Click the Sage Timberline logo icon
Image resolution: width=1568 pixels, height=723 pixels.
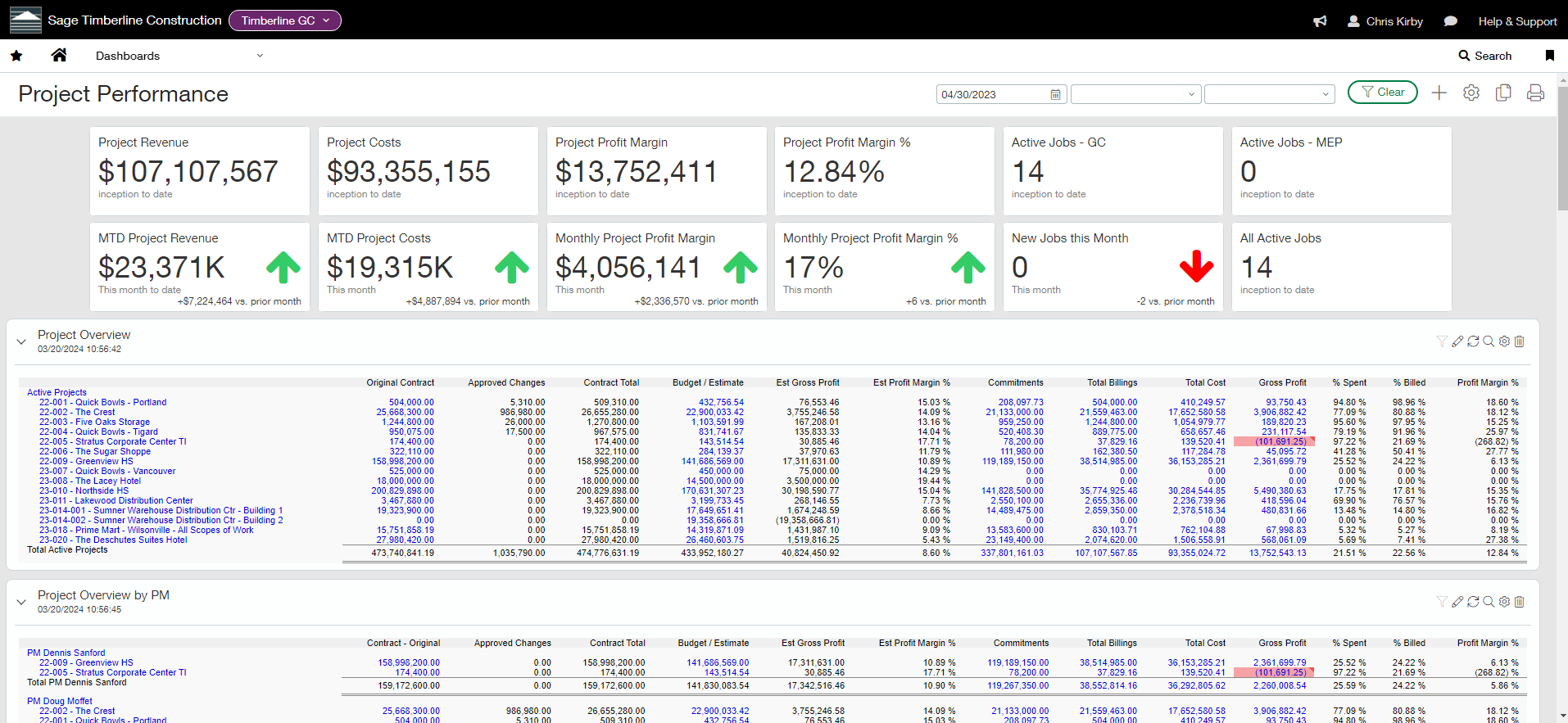25,20
